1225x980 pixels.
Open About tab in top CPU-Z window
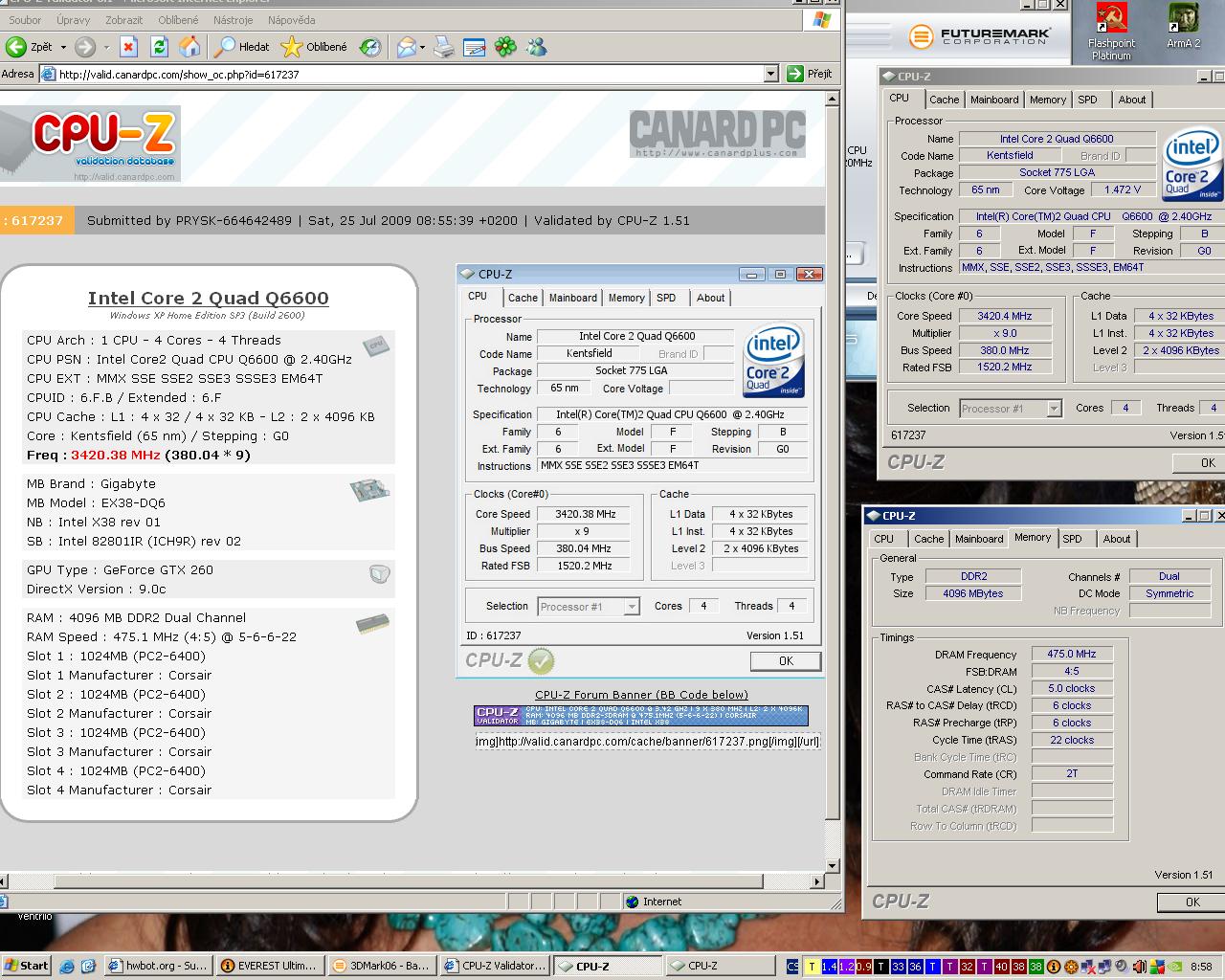[x=1132, y=100]
